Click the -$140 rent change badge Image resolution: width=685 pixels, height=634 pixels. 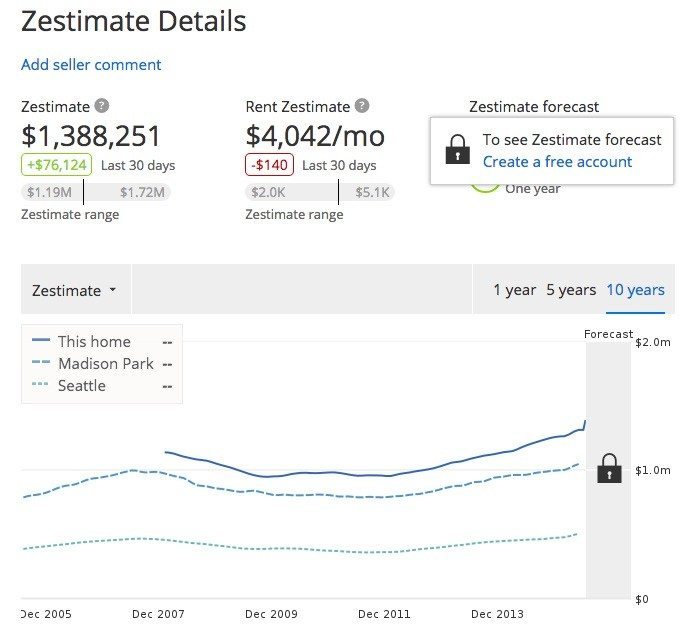coord(269,165)
